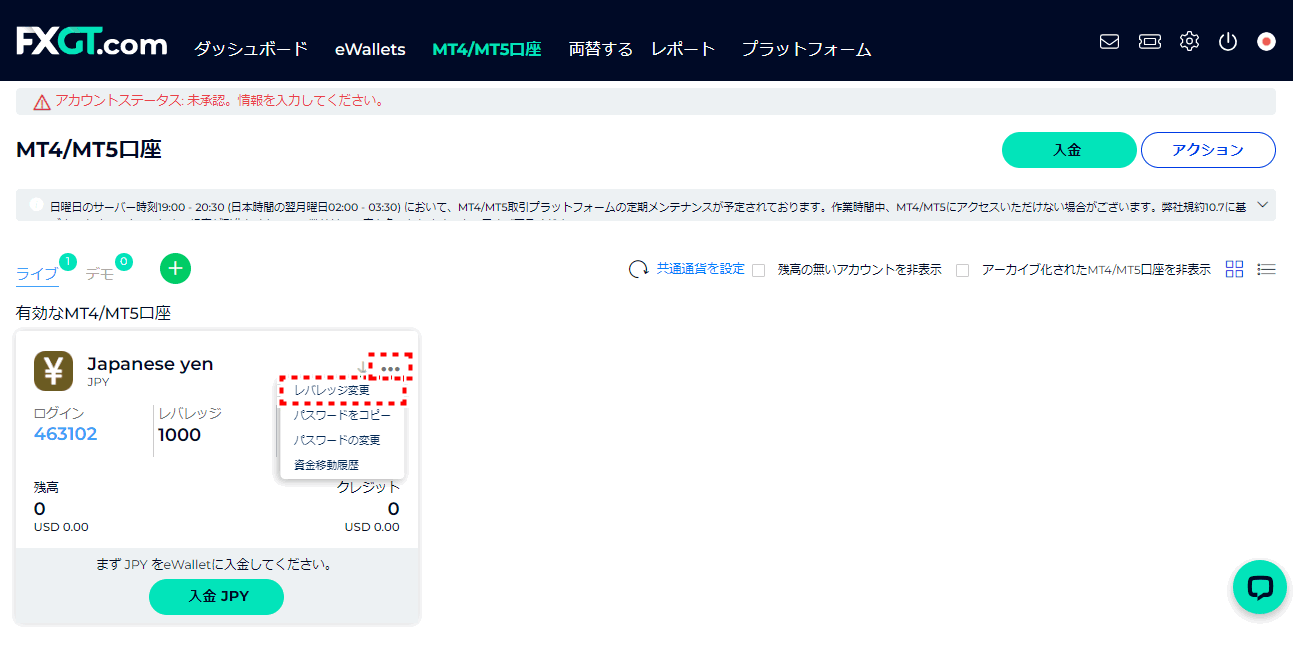Click the download arrow on account card
The height and width of the screenshot is (660, 1293).
(x=362, y=369)
